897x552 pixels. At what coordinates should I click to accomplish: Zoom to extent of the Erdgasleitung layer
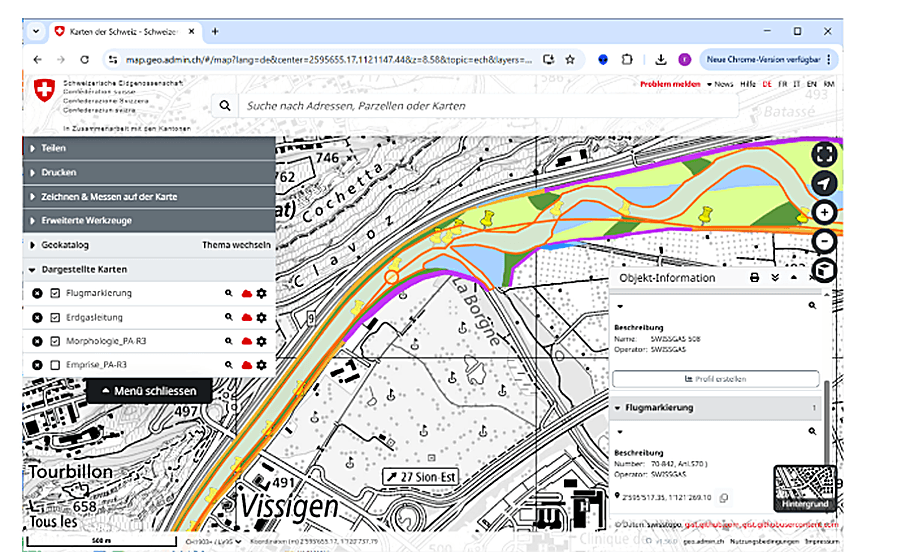point(229,317)
